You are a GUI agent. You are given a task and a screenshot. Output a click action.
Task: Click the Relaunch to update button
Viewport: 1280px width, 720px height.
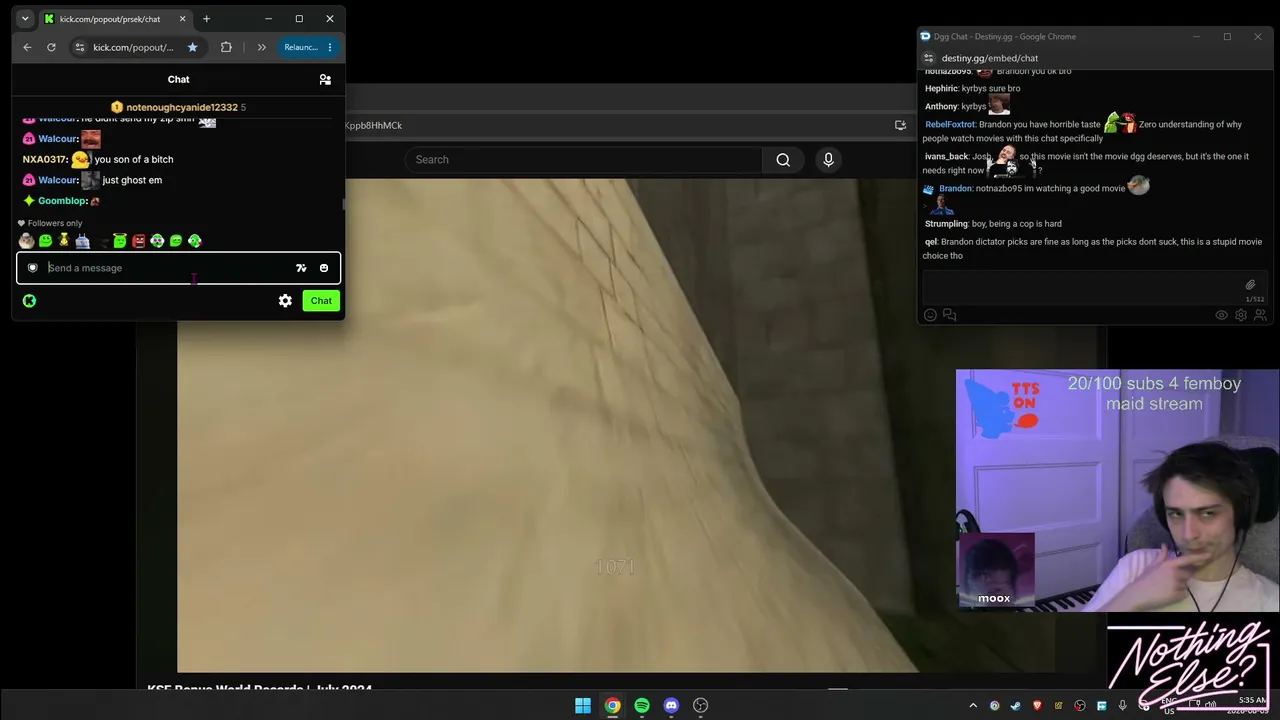pyautogui.click(x=300, y=47)
